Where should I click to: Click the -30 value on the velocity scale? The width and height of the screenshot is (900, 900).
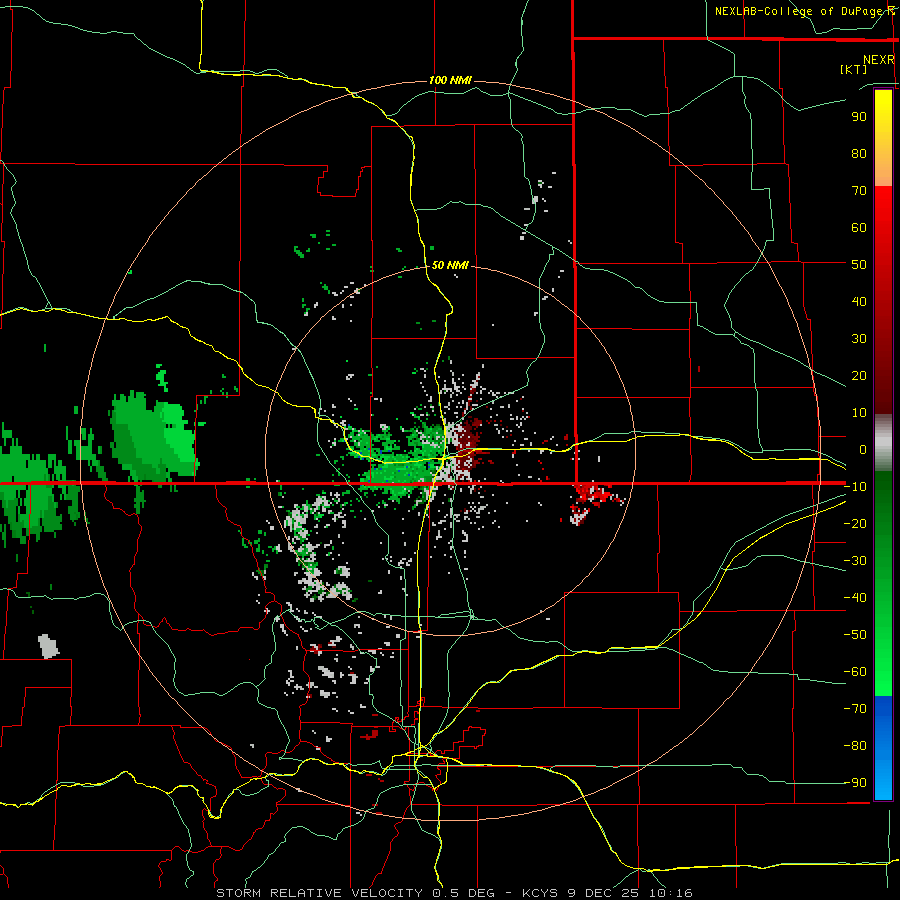pyautogui.click(x=855, y=561)
